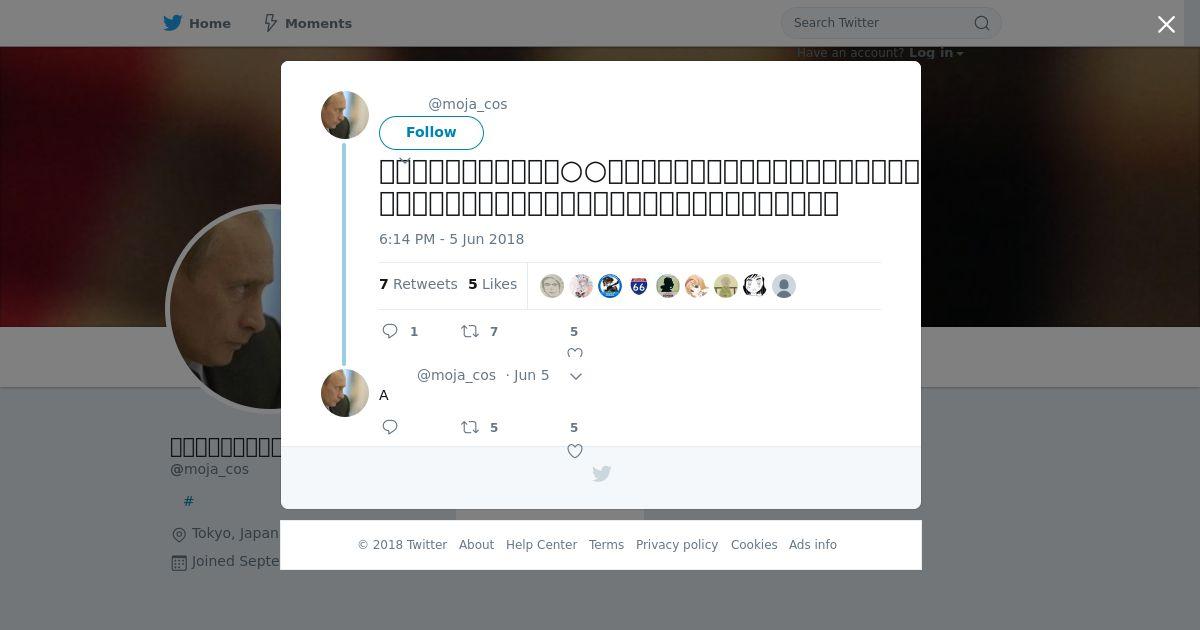
Task: Close the tweet overlay with X
Action: pos(1166,24)
